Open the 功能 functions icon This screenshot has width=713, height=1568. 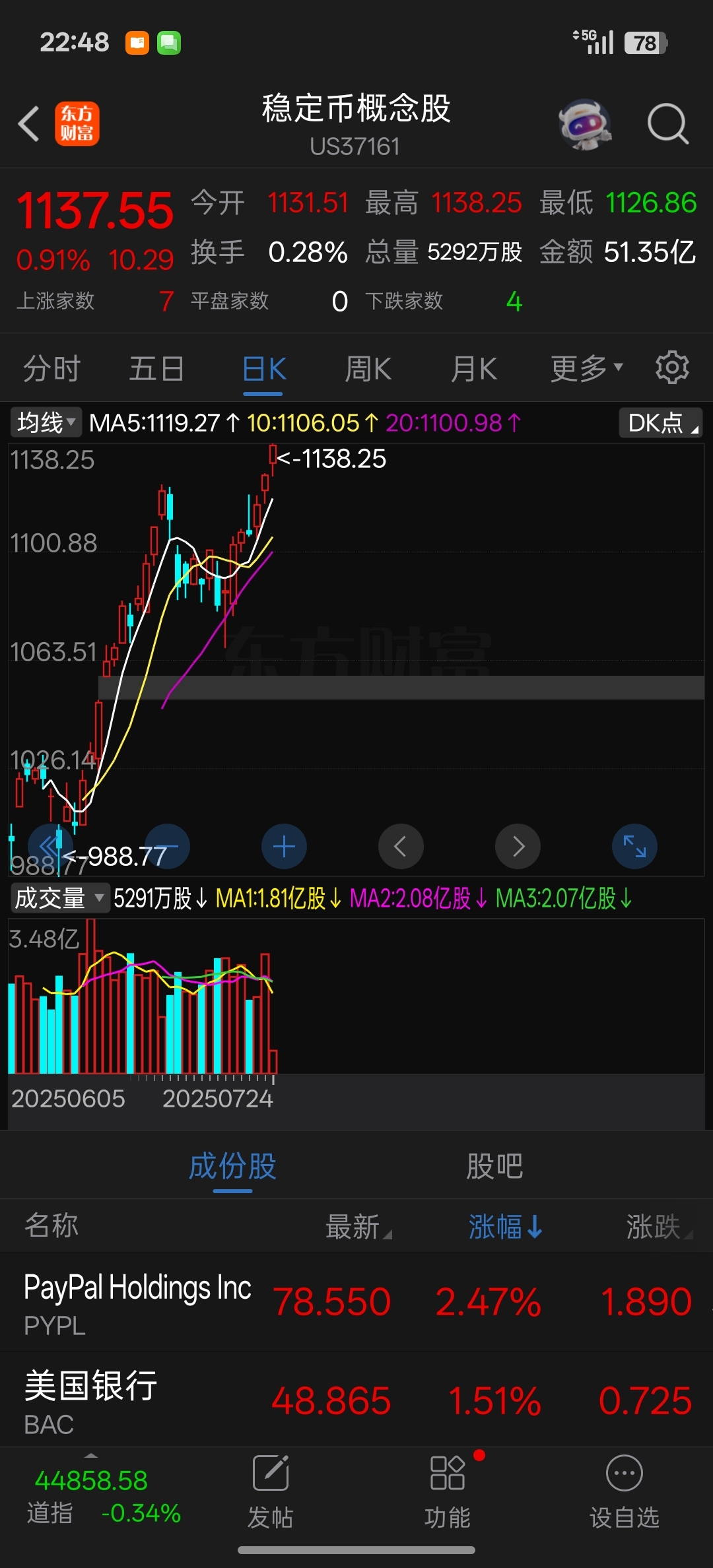click(x=448, y=1473)
